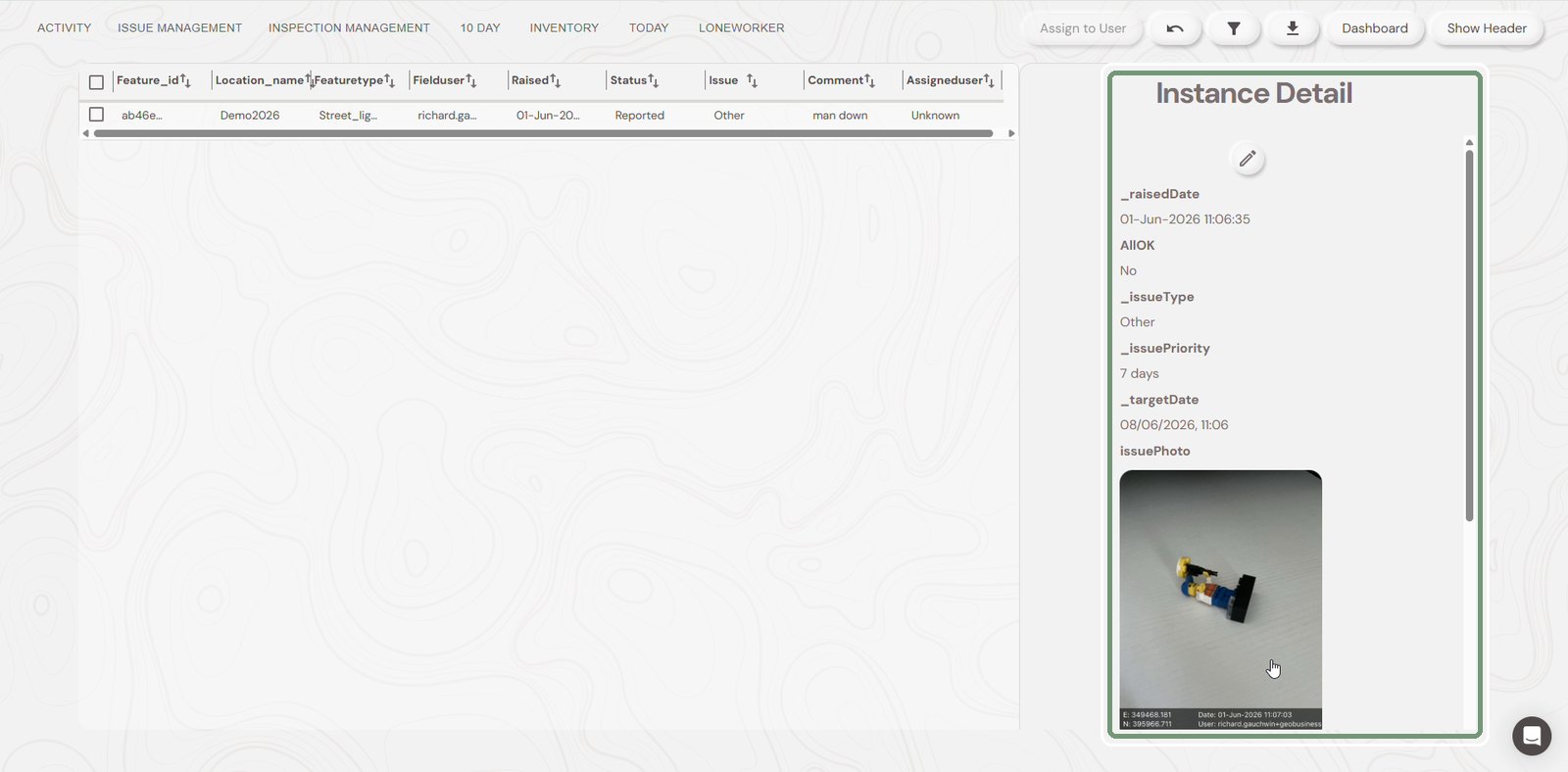Sort by Comment column arrows
Image resolution: width=1568 pixels, height=772 pixels.
click(869, 80)
